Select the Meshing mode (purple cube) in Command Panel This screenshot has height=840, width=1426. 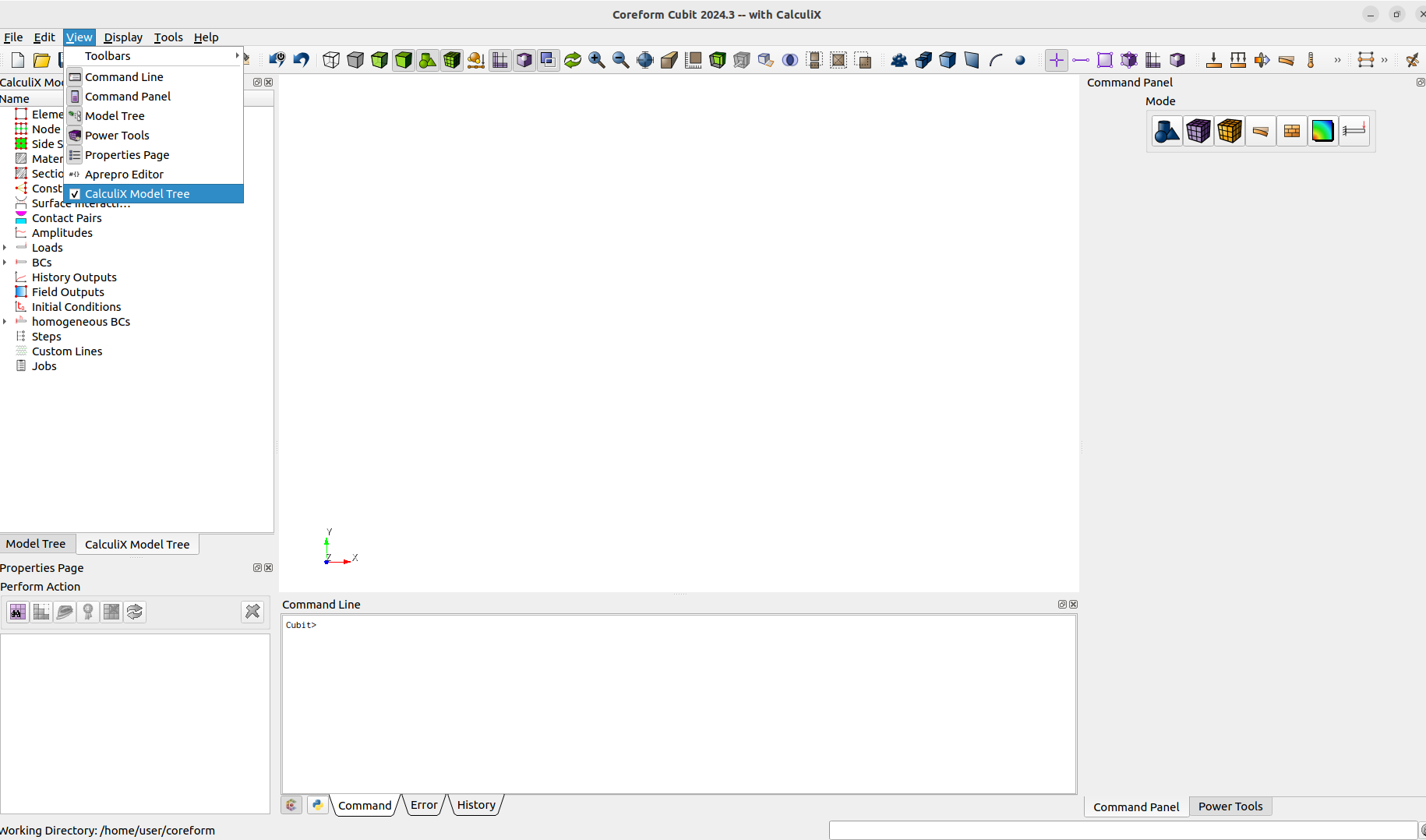tap(1198, 131)
